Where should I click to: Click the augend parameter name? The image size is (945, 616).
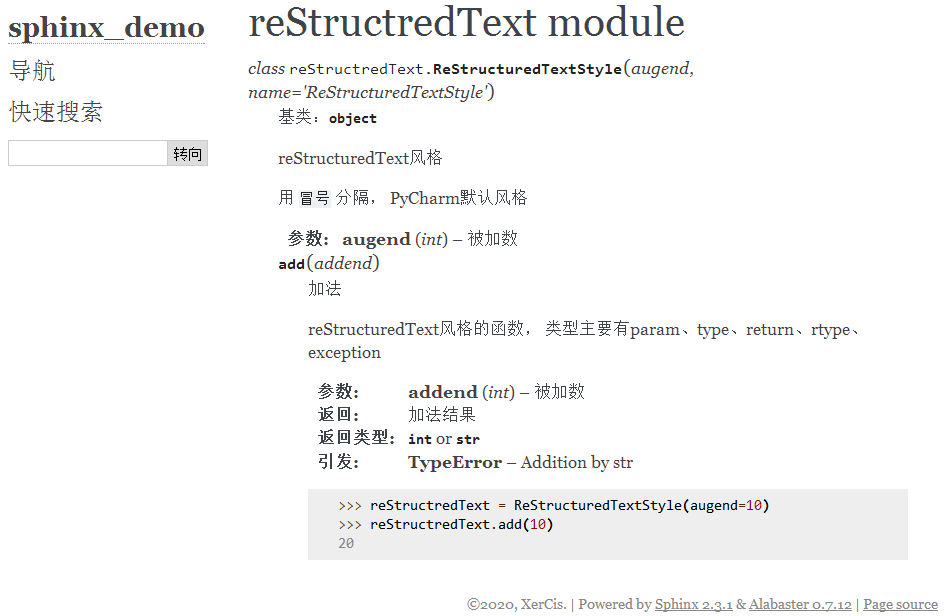pos(375,239)
